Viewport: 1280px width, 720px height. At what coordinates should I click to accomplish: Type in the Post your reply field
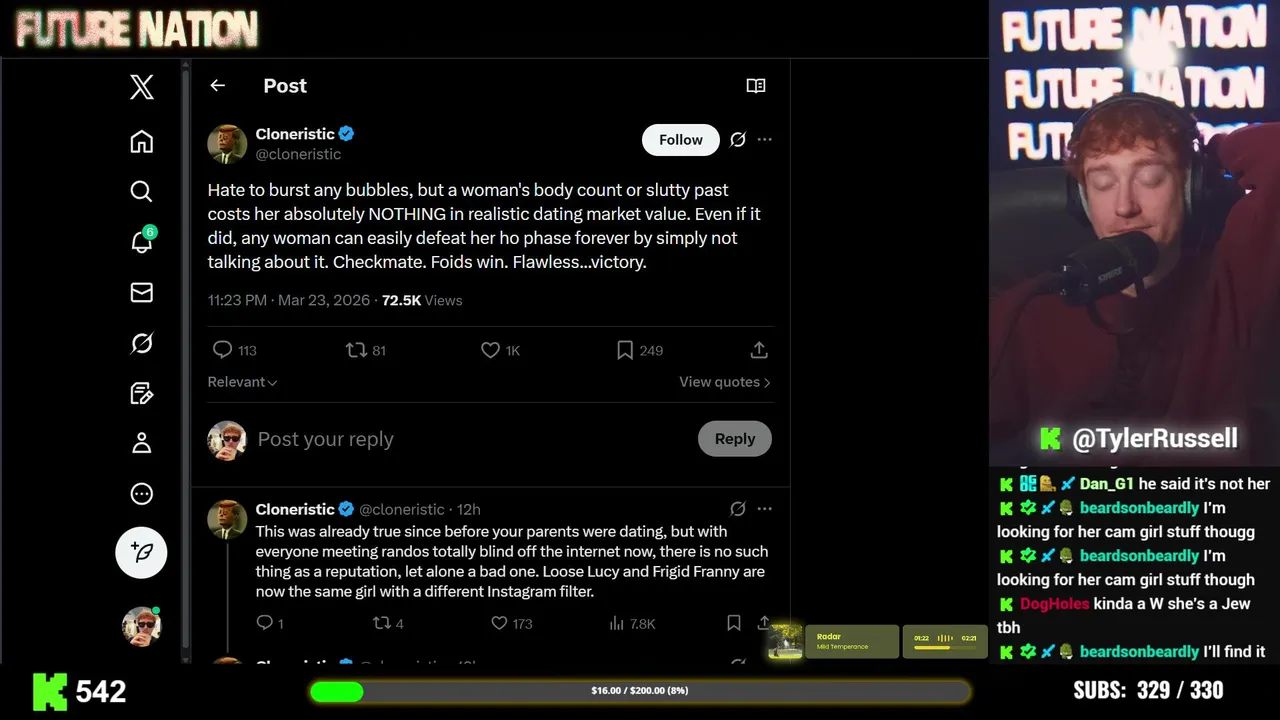point(450,439)
